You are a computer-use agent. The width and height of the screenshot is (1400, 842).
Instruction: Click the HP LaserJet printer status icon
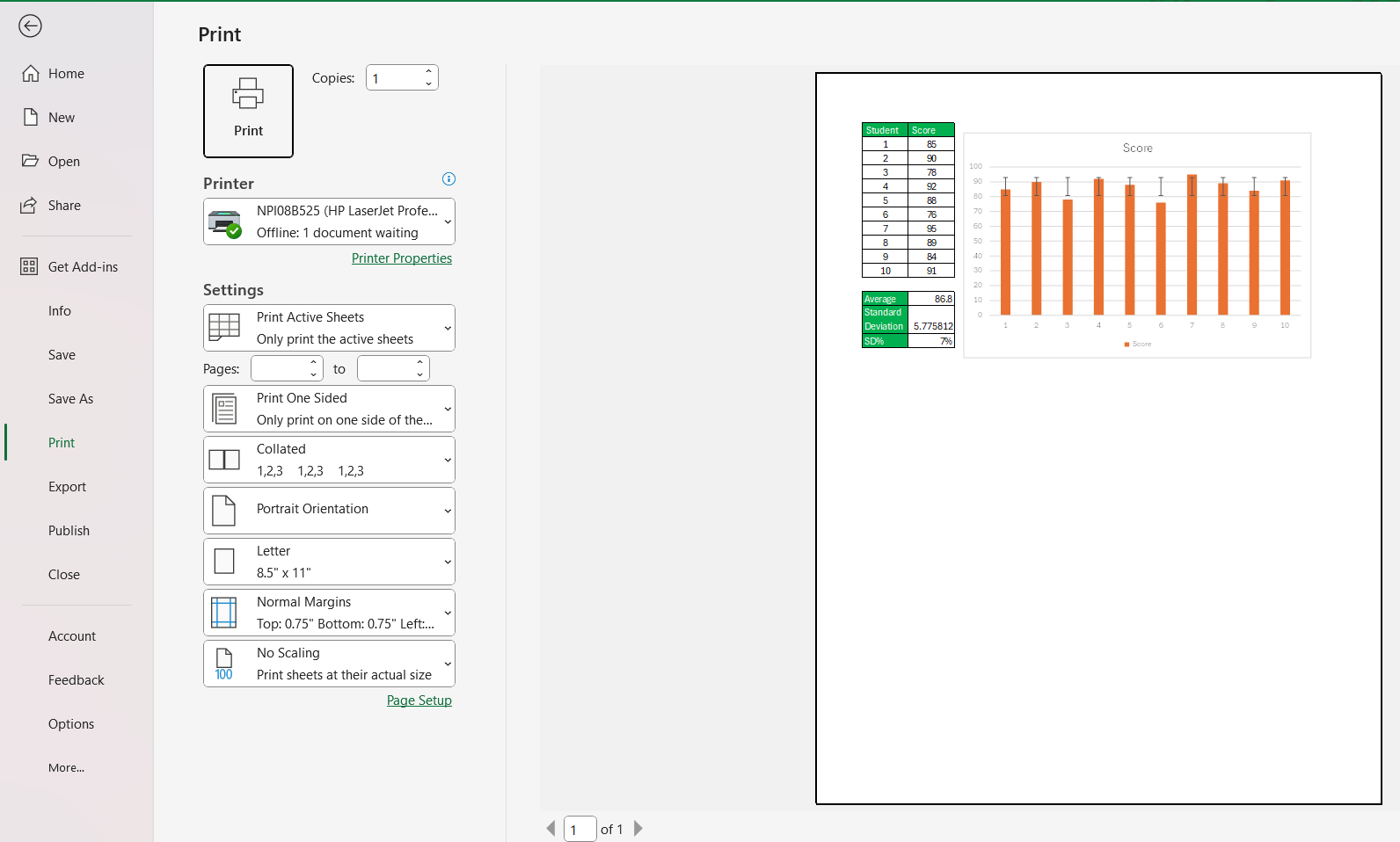click(225, 223)
